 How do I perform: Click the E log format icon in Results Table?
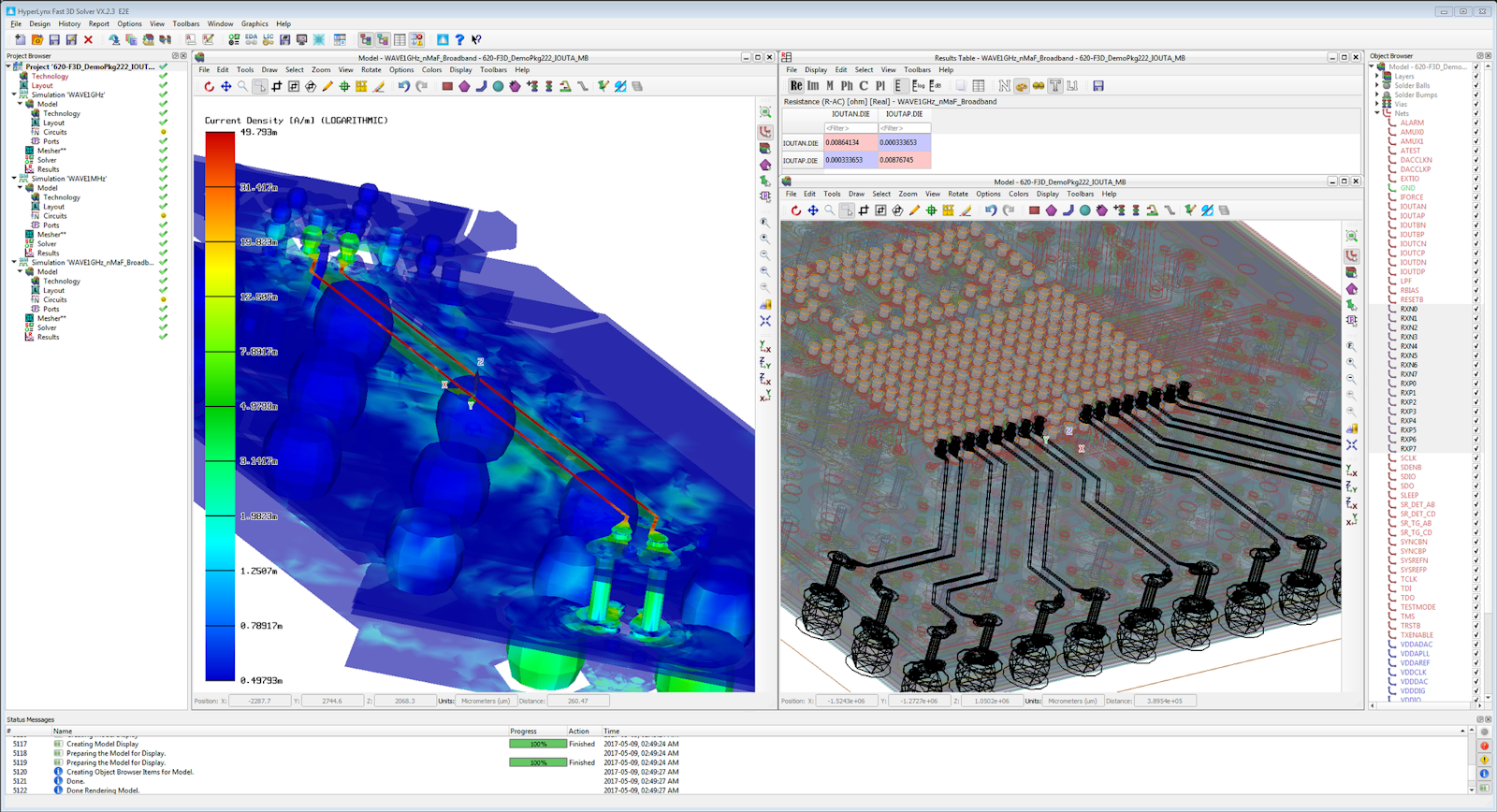pos(918,85)
